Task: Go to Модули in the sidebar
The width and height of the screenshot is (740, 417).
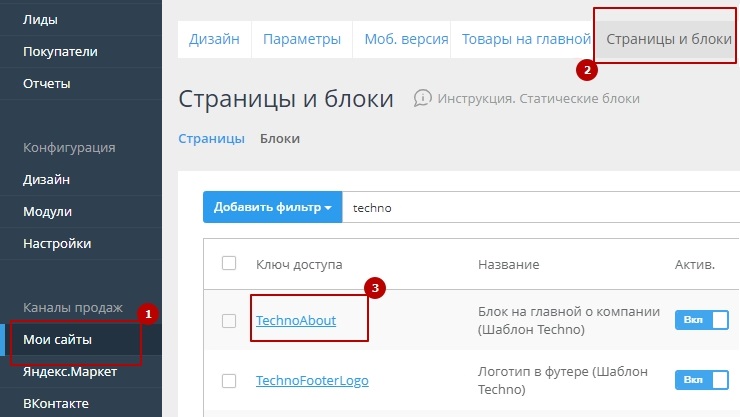Action: [x=47, y=211]
